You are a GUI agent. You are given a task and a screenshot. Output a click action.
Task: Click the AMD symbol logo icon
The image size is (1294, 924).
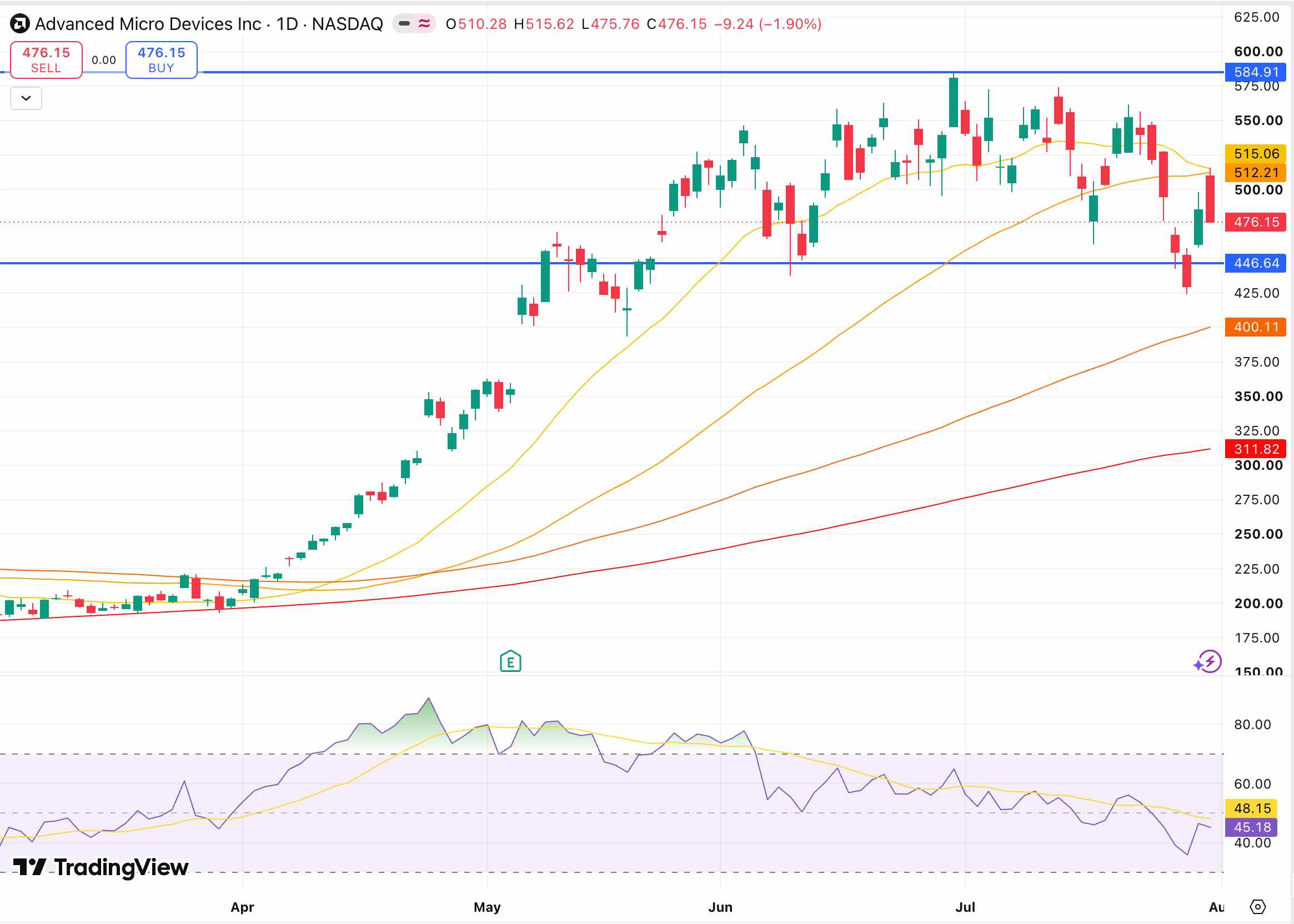click(x=20, y=24)
